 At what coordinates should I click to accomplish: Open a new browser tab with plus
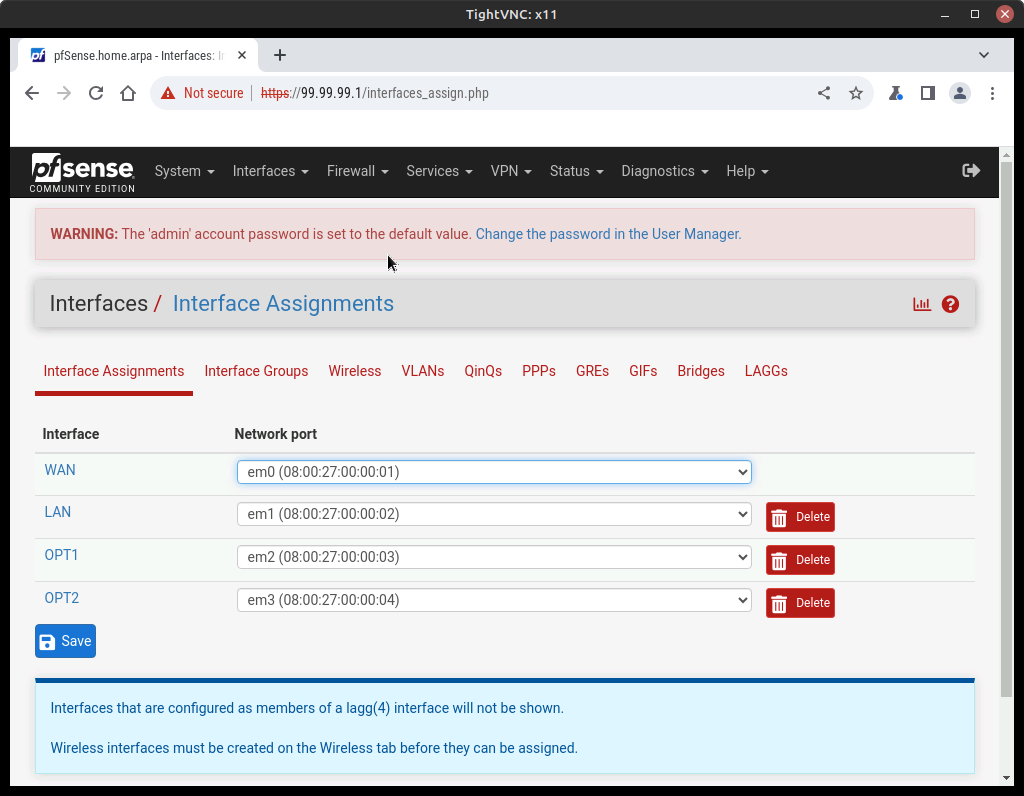280,56
